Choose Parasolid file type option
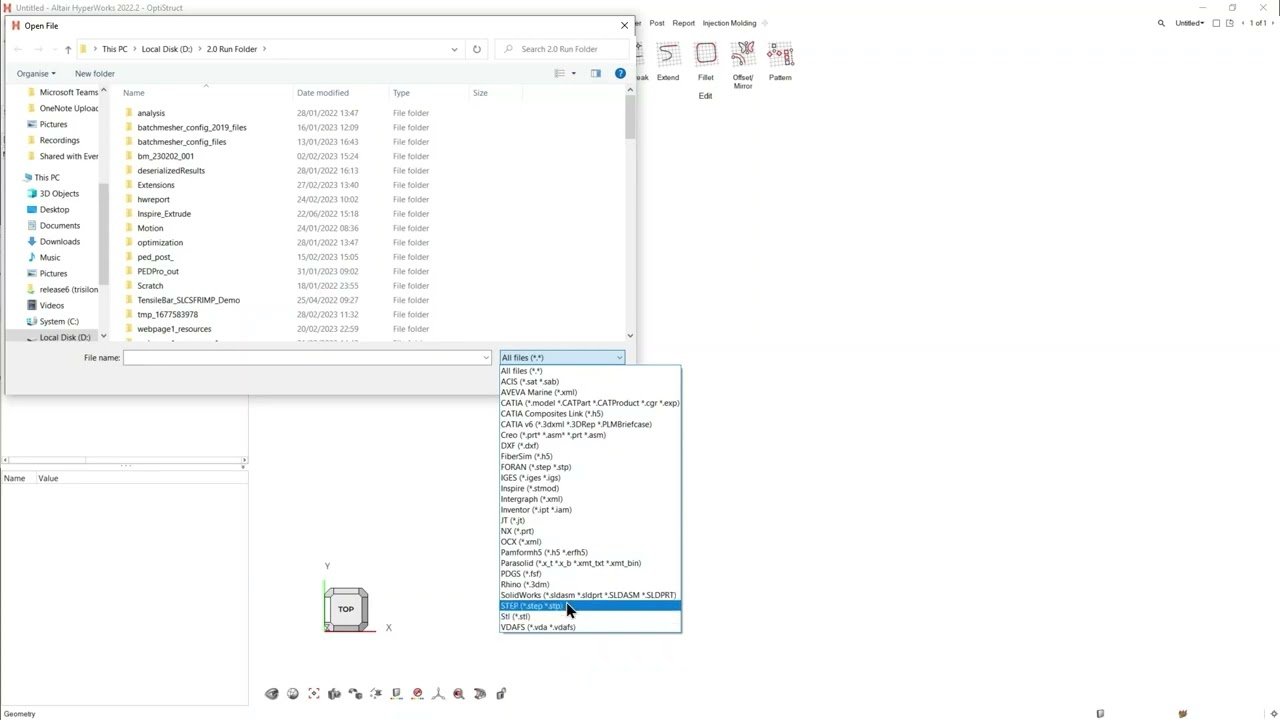The width and height of the screenshot is (1280, 720). point(590,563)
